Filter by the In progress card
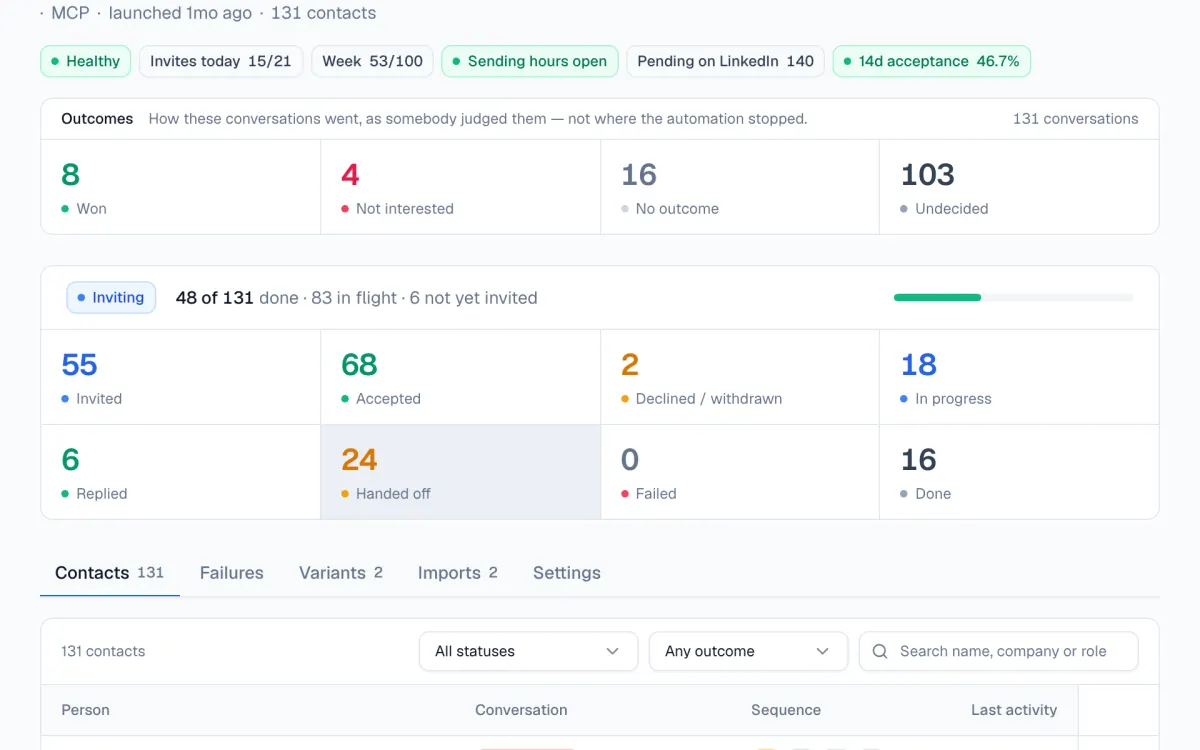Screen dimensions: 1200x750 [x=1019, y=377]
